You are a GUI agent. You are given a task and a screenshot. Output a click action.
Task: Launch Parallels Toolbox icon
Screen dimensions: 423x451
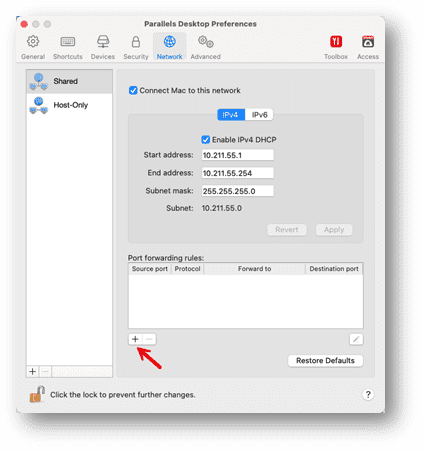pyautogui.click(x=336, y=47)
